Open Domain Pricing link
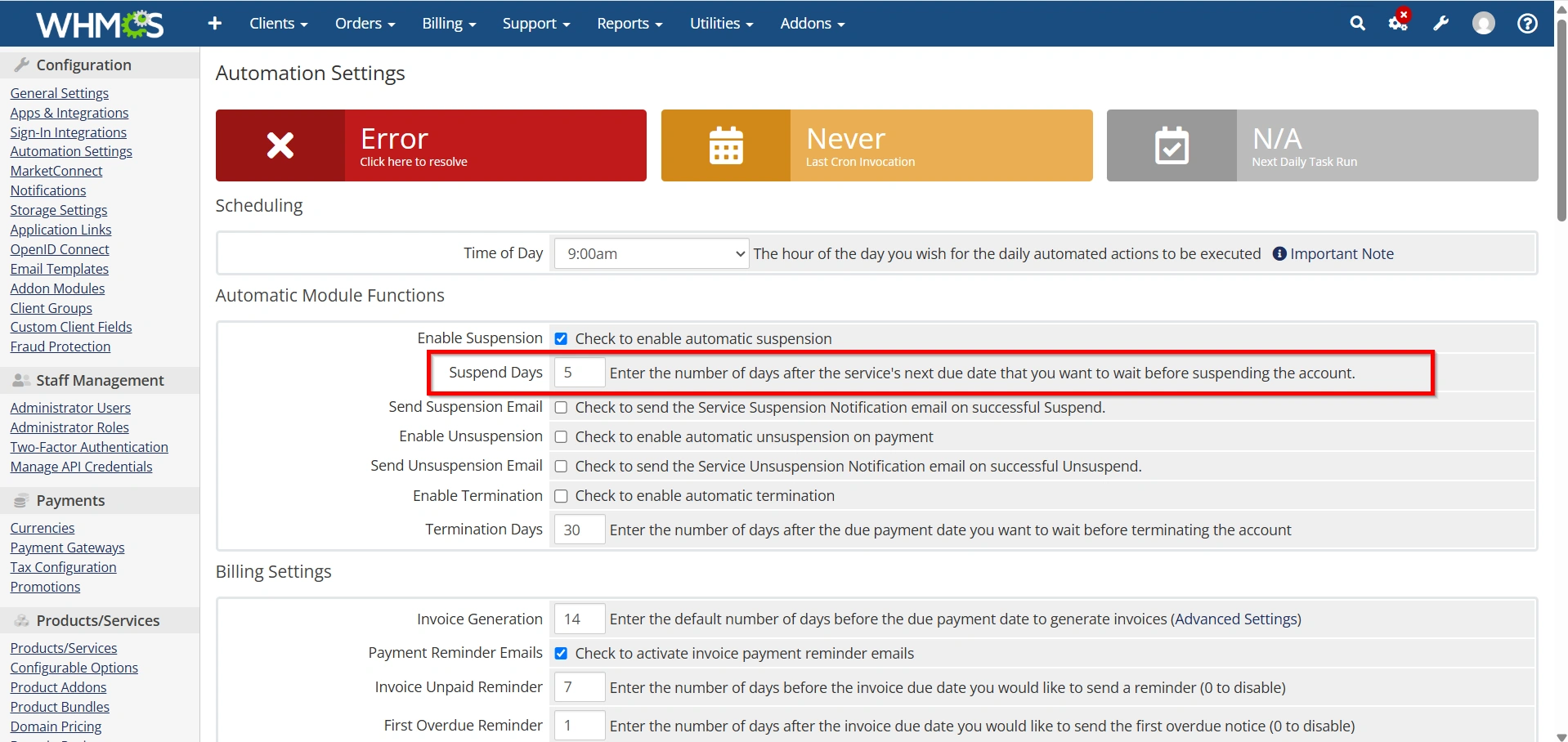The image size is (1568, 742). coord(56,726)
